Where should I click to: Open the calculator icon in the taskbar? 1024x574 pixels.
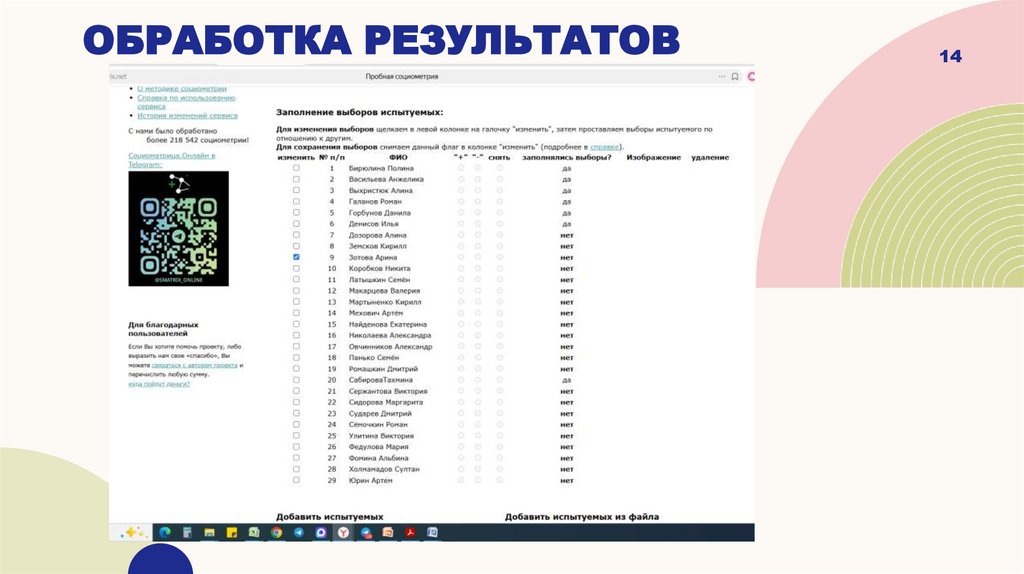click(x=187, y=532)
